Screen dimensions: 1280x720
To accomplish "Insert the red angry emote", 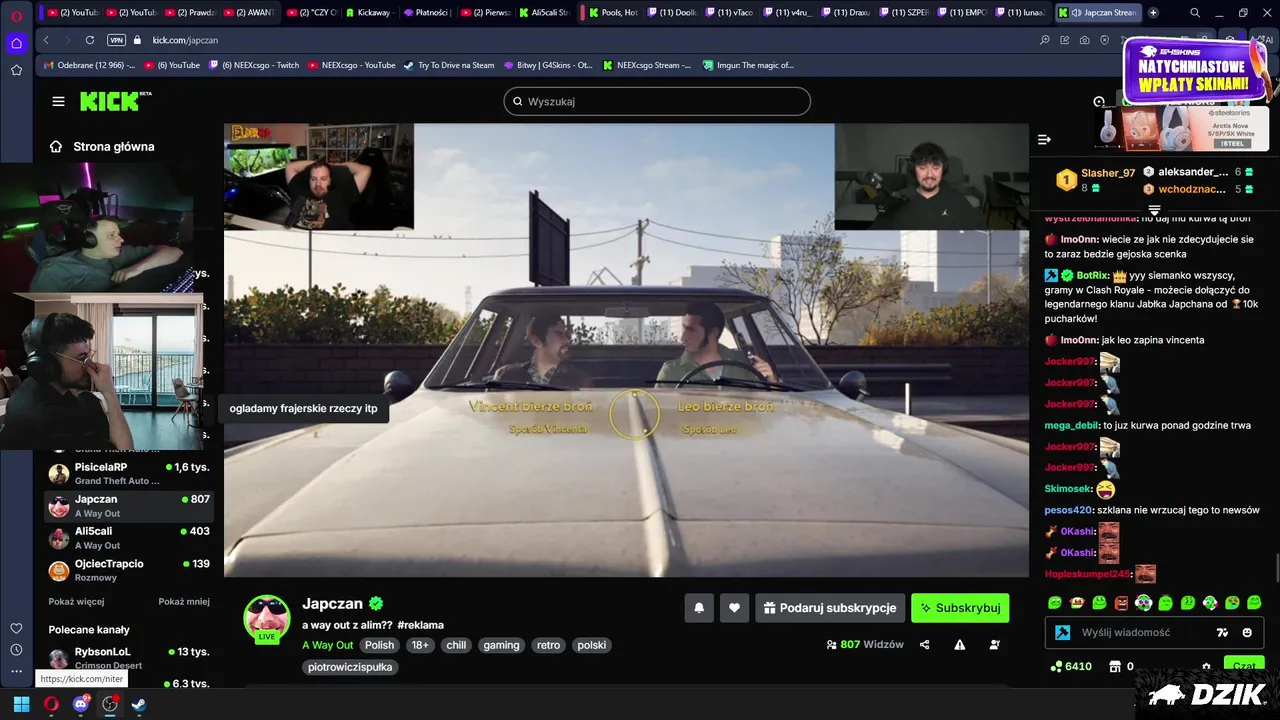I will [x=1121, y=602].
